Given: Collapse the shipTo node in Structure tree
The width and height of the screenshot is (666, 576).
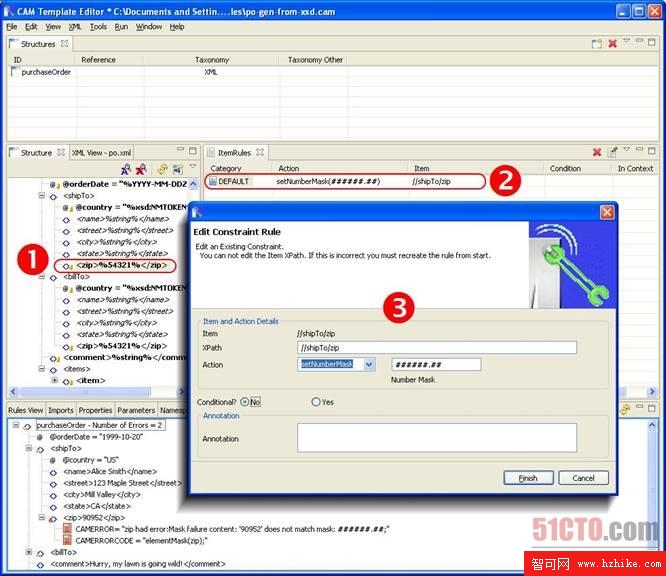Looking at the screenshot, I should tap(41, 196).
